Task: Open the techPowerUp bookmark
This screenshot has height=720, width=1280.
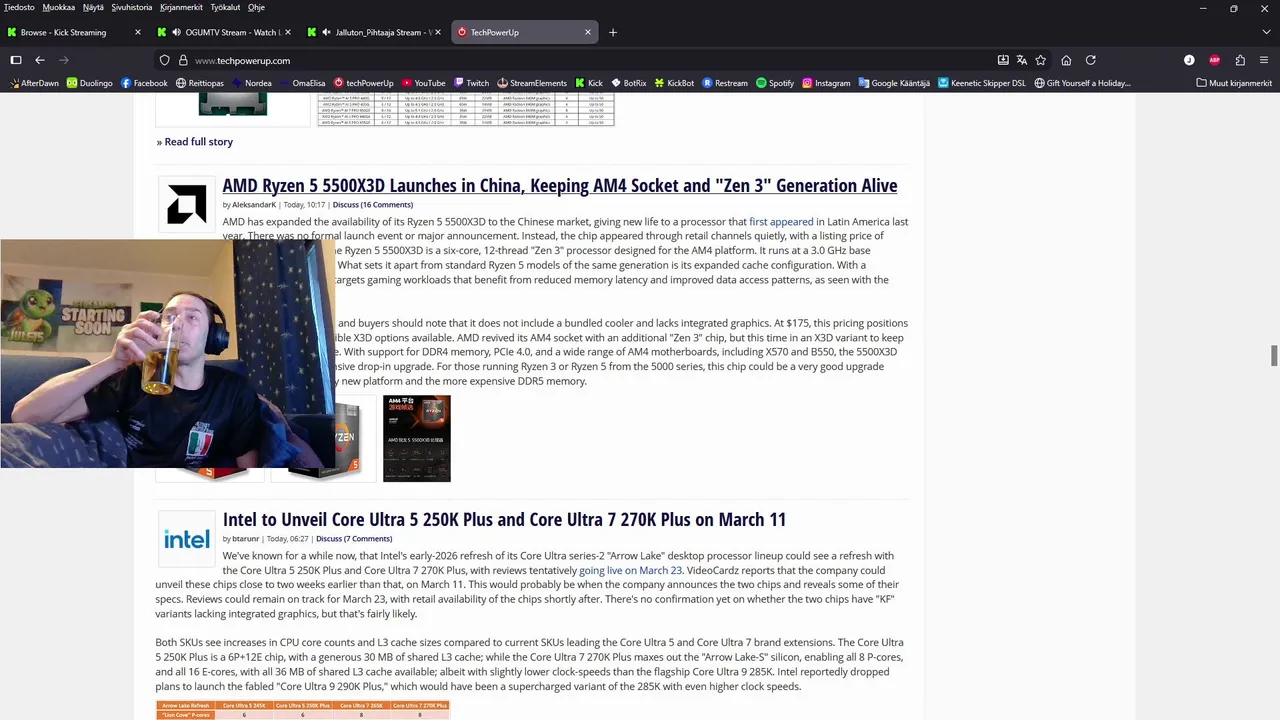Action: (x=364, y=83)
